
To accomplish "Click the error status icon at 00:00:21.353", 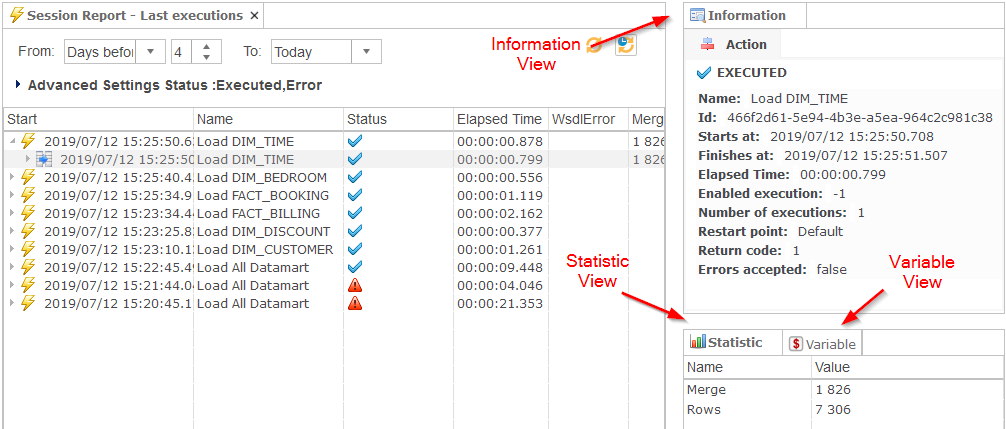I will click(x=354, y=304).
